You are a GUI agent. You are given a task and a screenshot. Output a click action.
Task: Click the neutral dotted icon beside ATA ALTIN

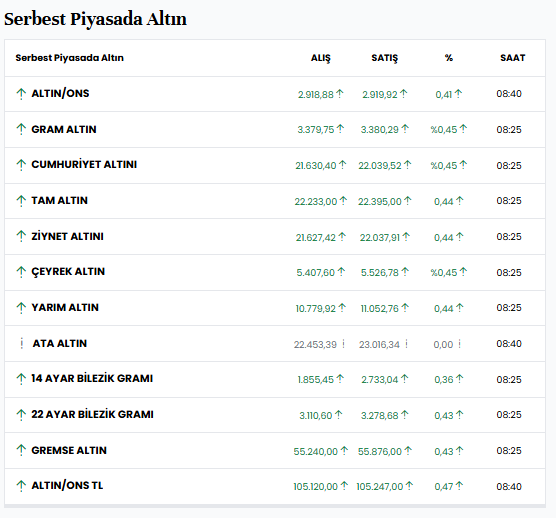[x=22, y=343]
